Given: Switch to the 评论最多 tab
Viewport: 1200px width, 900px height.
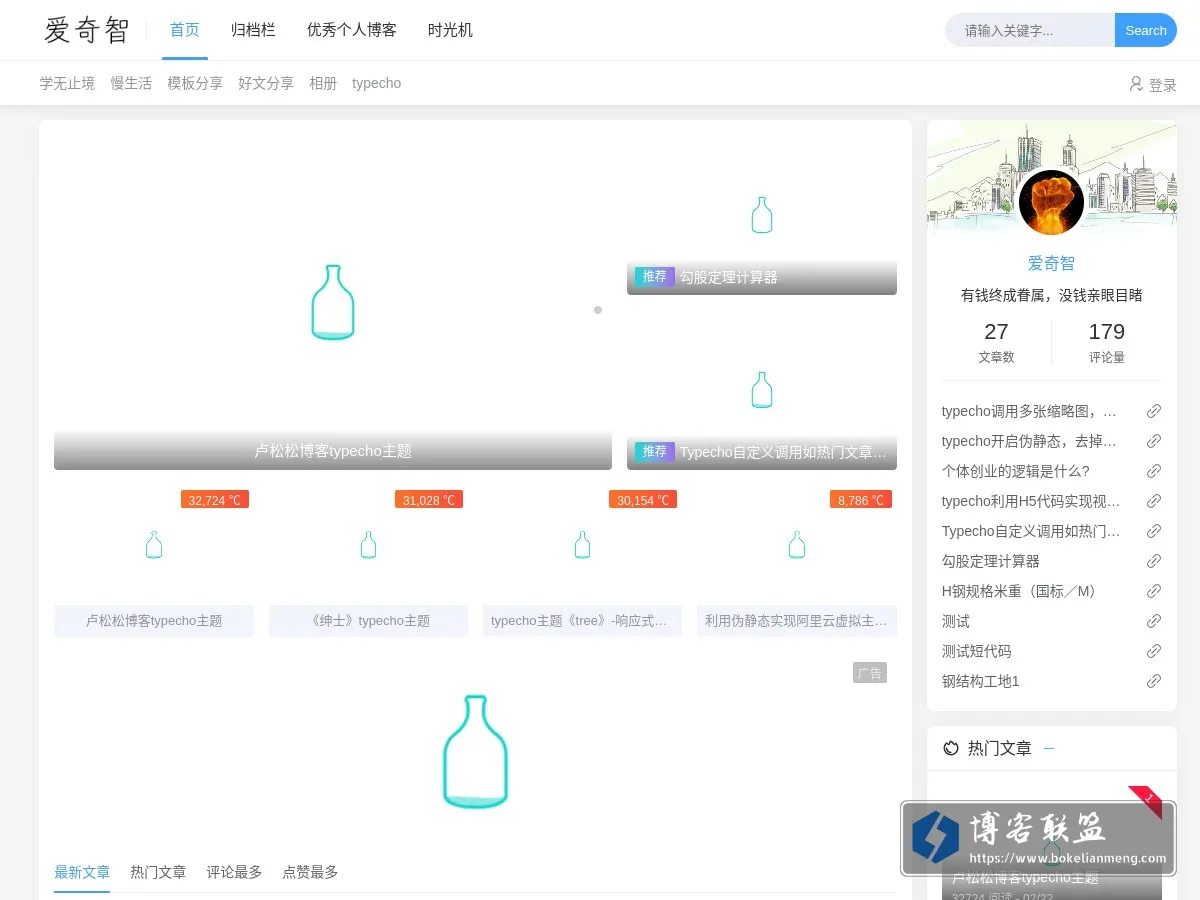Looking at the screenshot, I should 234,872.
